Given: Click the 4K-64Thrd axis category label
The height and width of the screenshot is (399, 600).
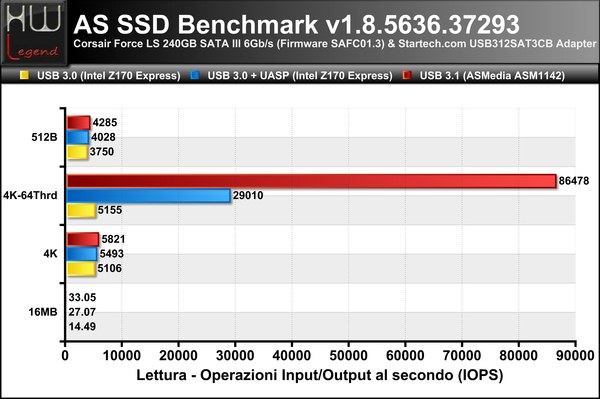Looking at the screenshot, I should point(30,195).
